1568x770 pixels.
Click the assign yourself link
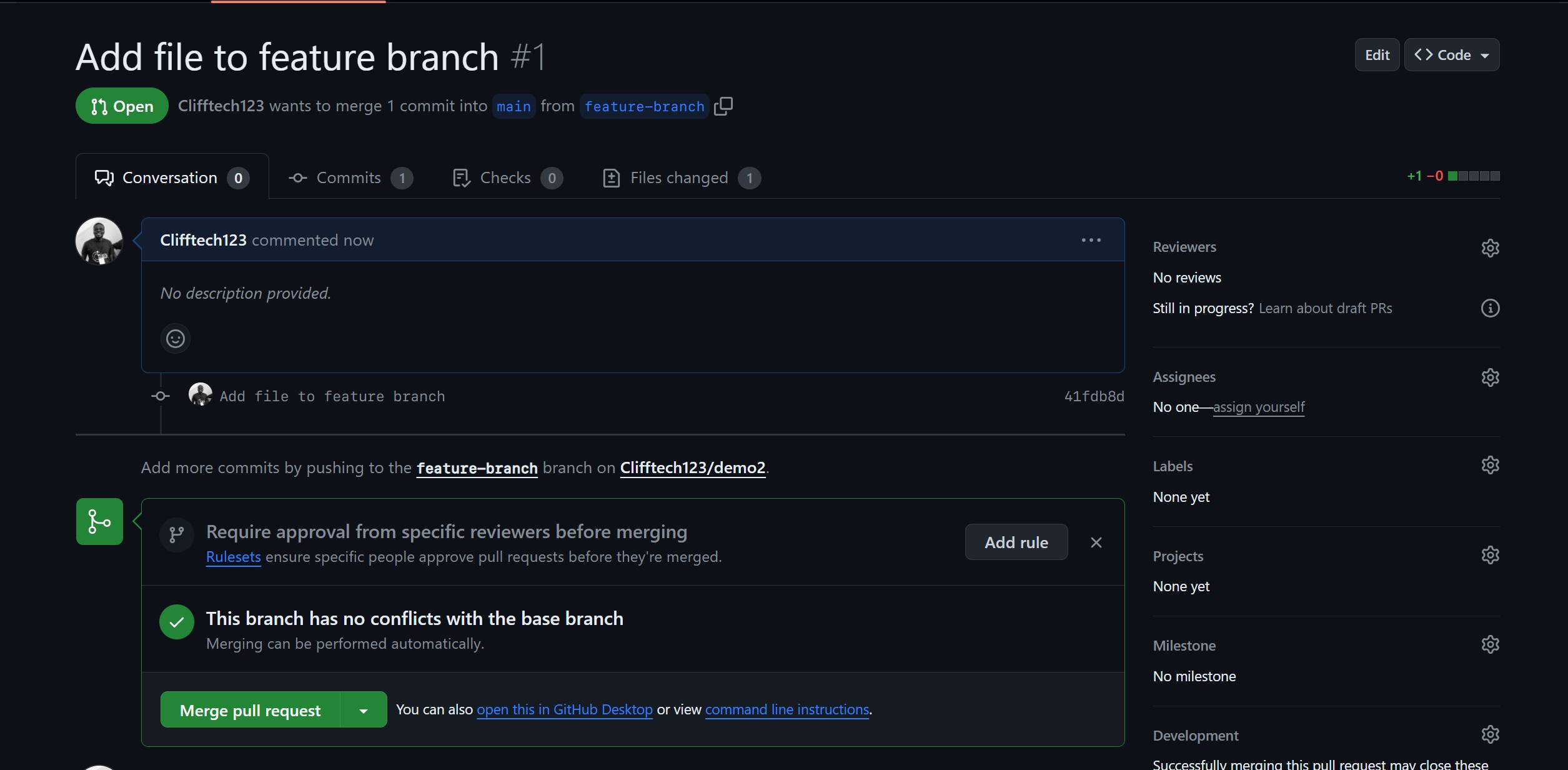click(1258, 407)
